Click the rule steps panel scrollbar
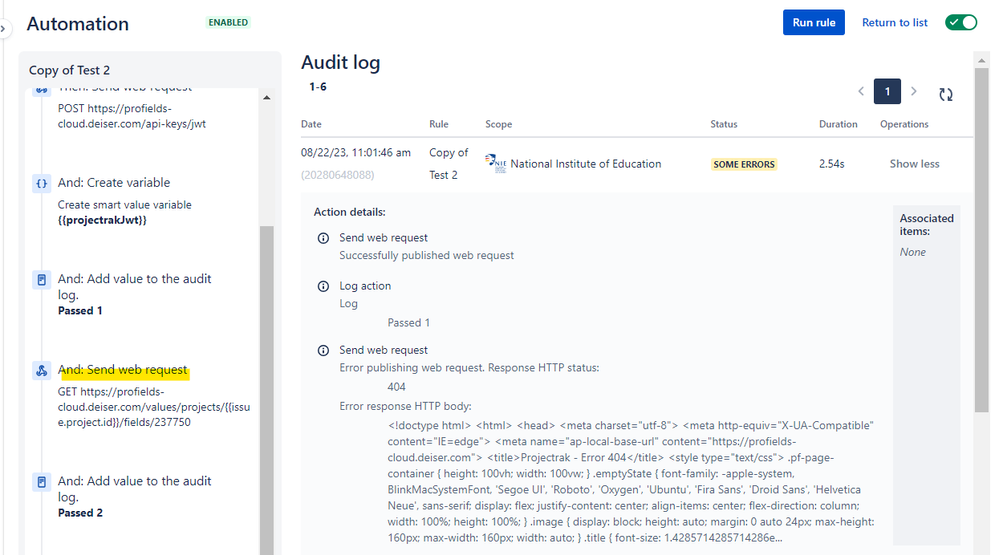 click(266, 390)
